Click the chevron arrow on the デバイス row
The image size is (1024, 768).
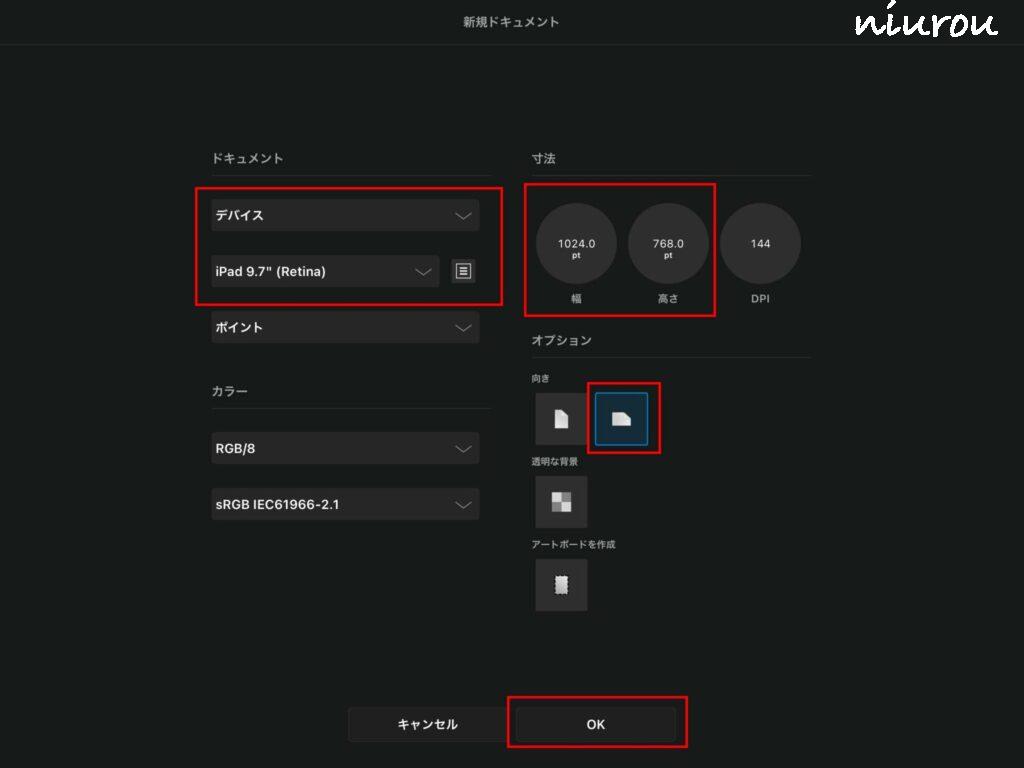click(x=463, y=215)
